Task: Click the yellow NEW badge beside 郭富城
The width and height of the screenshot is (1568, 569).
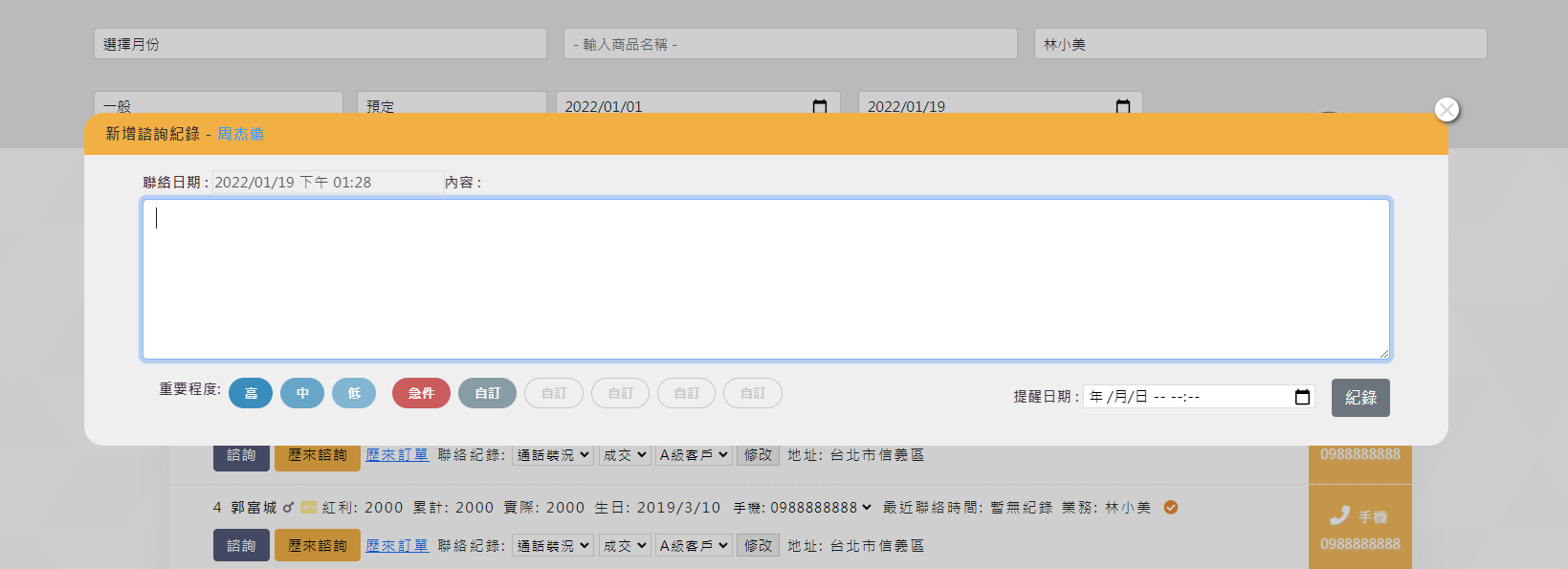Action: pyautogui.click(x=308, y=508)
